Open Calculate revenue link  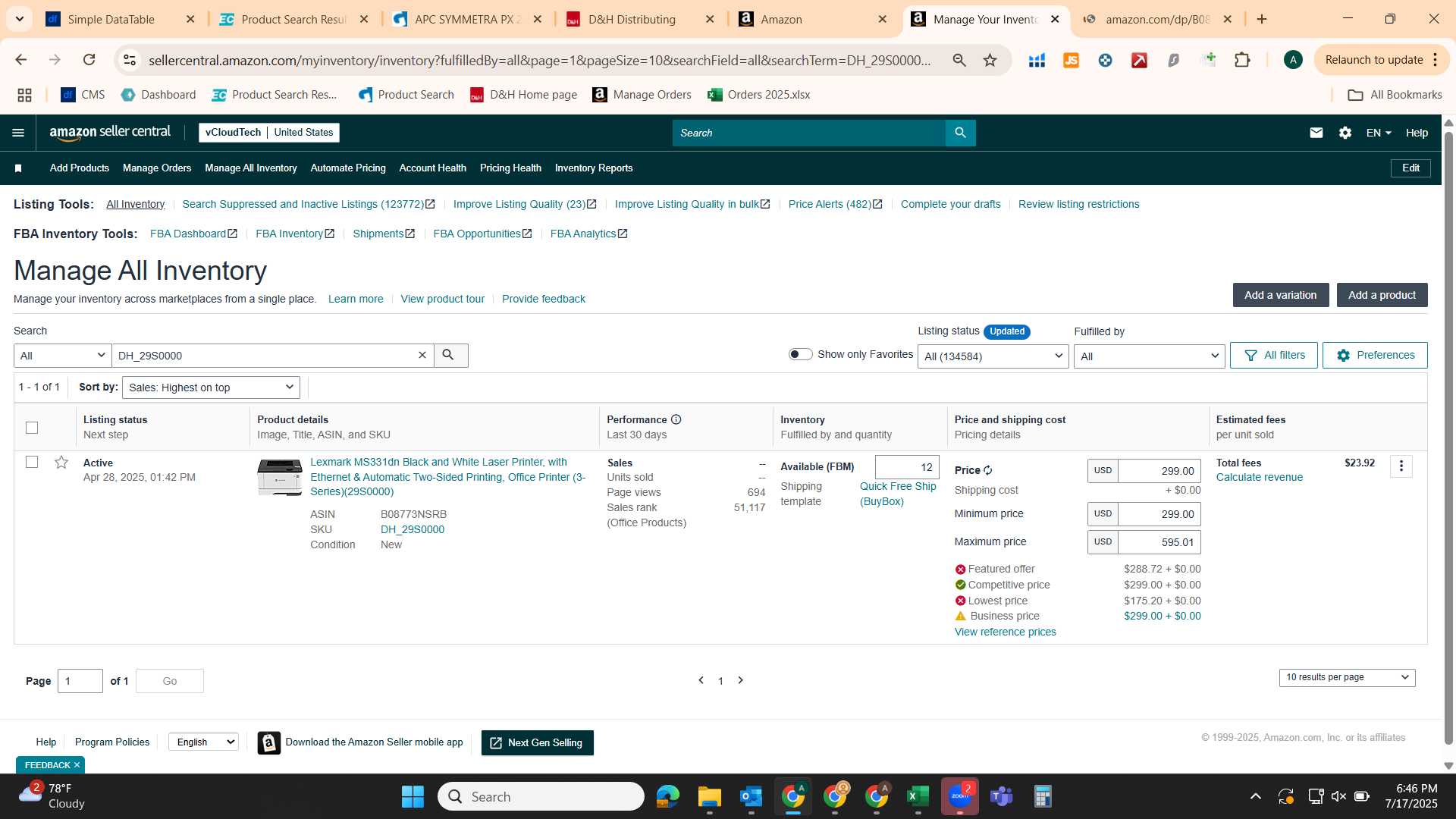[x=1260, y=477]
